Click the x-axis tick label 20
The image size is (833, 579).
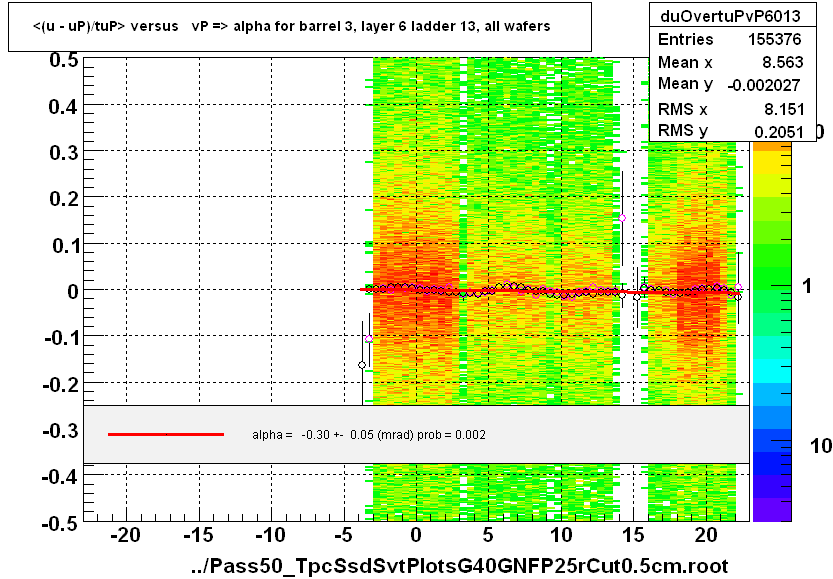[x=707, y=535]
